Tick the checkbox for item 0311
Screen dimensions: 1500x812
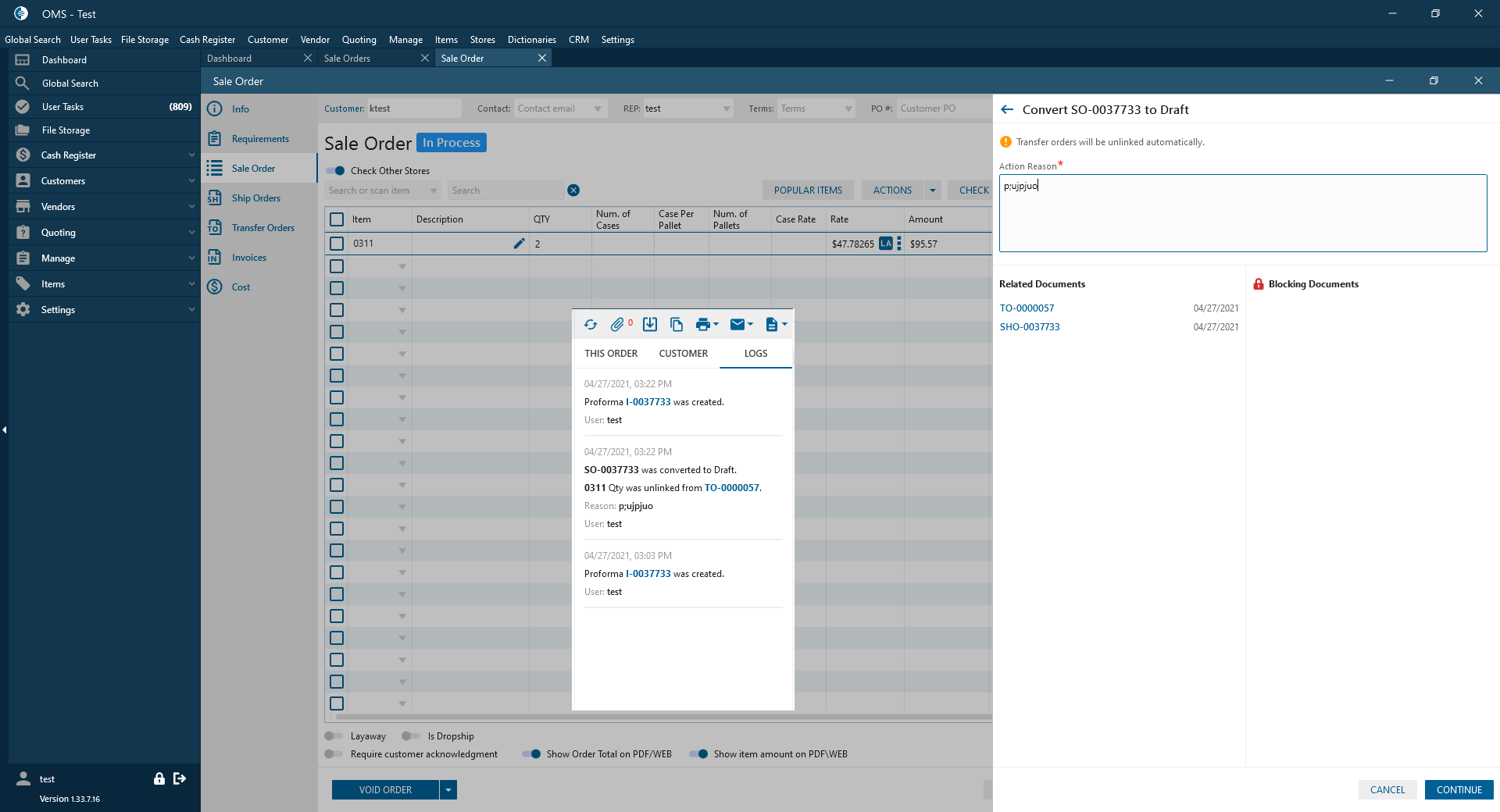click(337, 244)
